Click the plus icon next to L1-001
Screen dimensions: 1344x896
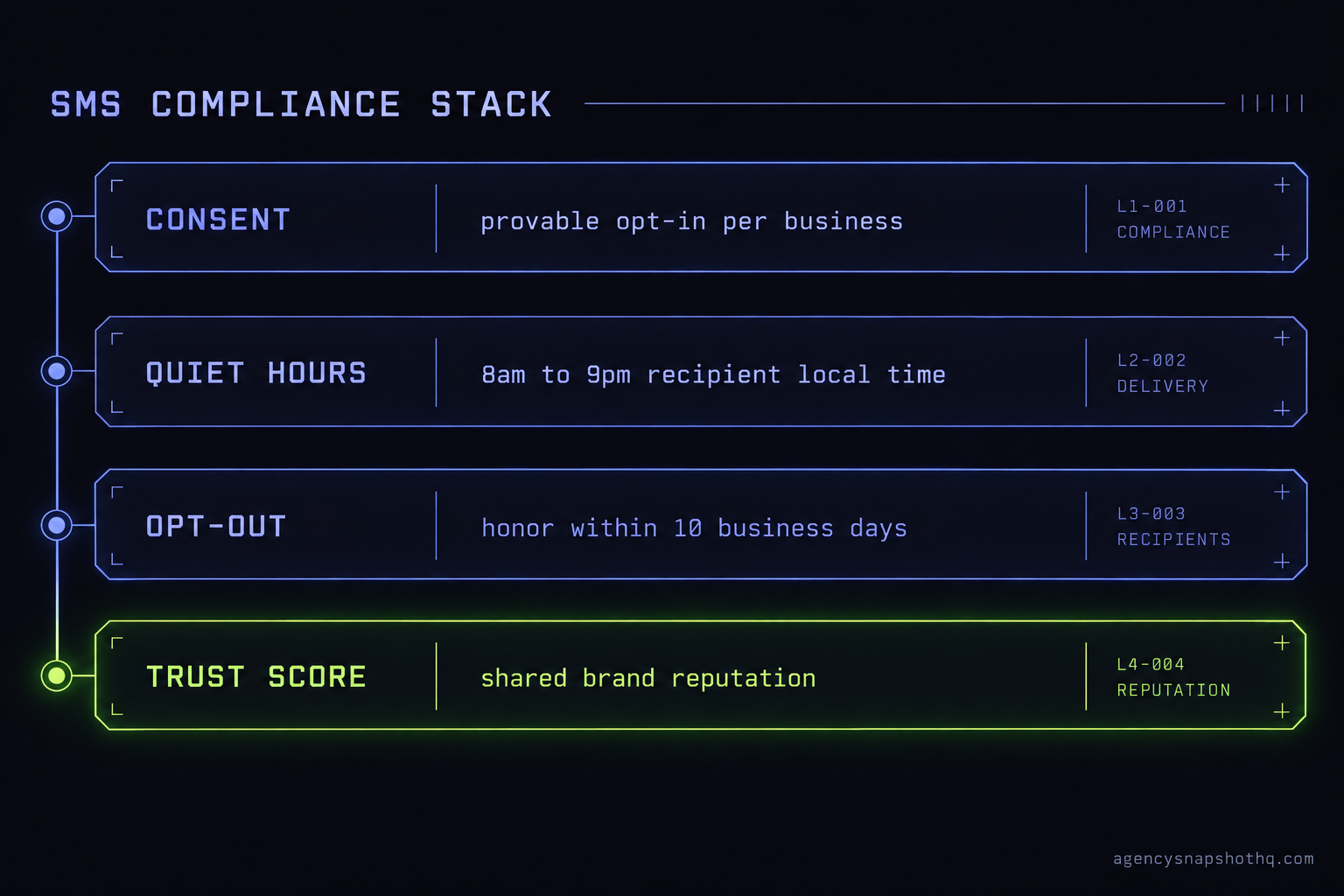point(1282,185)
